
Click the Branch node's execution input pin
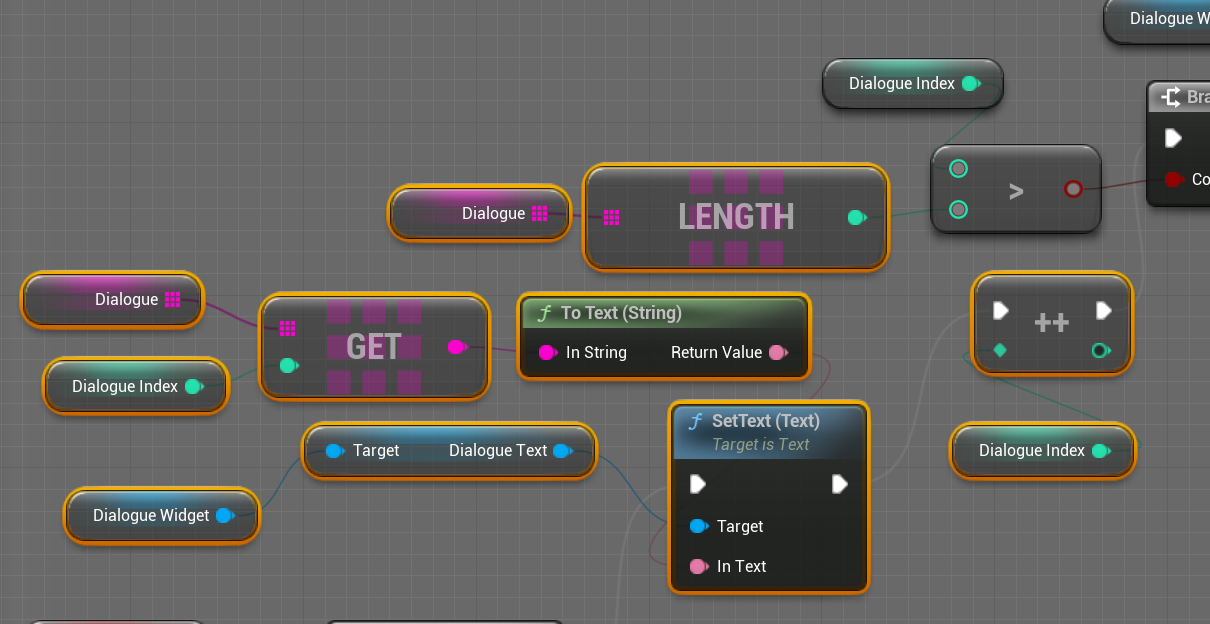[1173, 138]
